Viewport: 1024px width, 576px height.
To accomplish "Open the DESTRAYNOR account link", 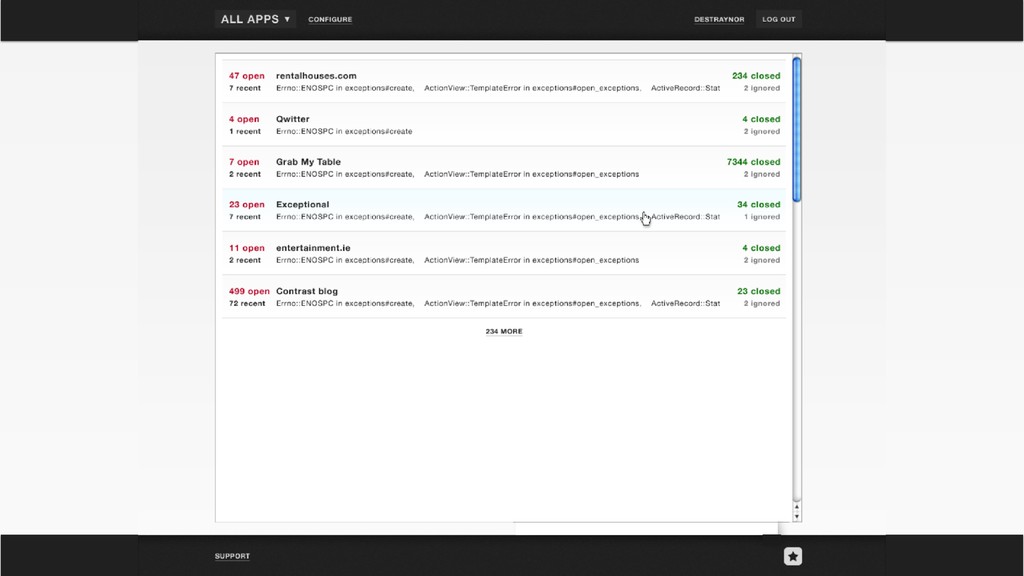I will point(719,20).
